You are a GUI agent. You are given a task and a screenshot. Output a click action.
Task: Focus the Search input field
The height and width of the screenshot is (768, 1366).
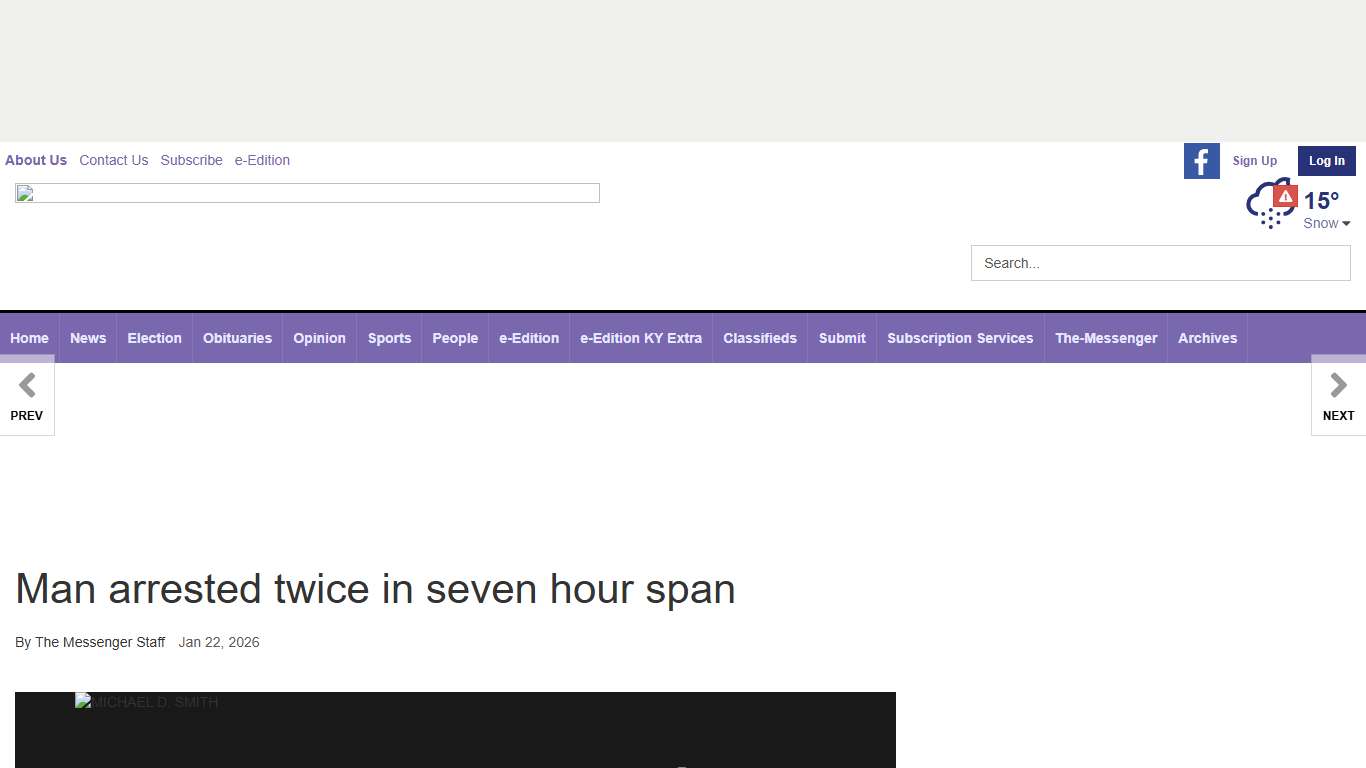1160,263
